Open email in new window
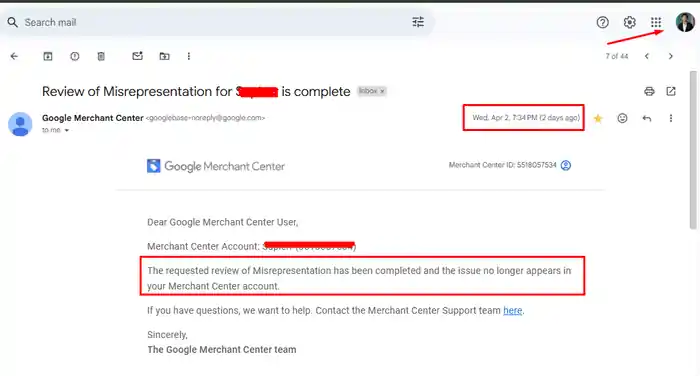This screenshot has width=700, height=376. click(x=671, y=92)
